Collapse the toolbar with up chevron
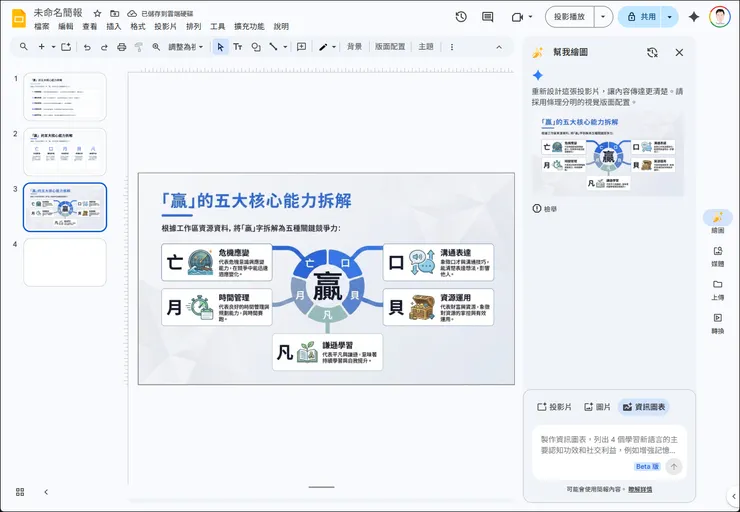 [499, 47]
